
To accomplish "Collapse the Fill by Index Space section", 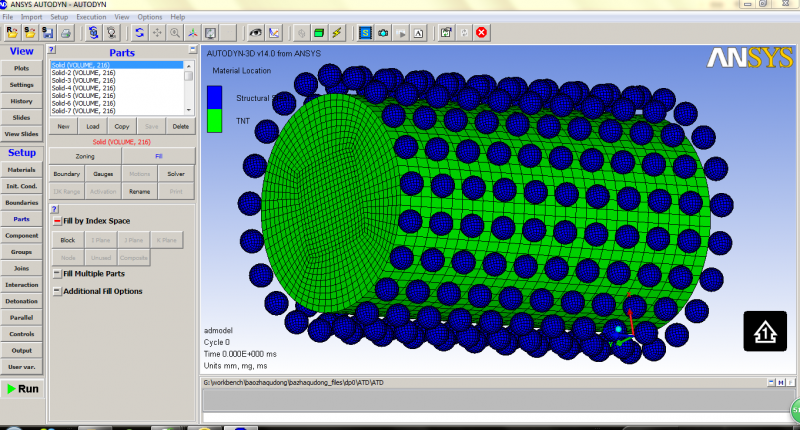I will click(x=57, y=221).
